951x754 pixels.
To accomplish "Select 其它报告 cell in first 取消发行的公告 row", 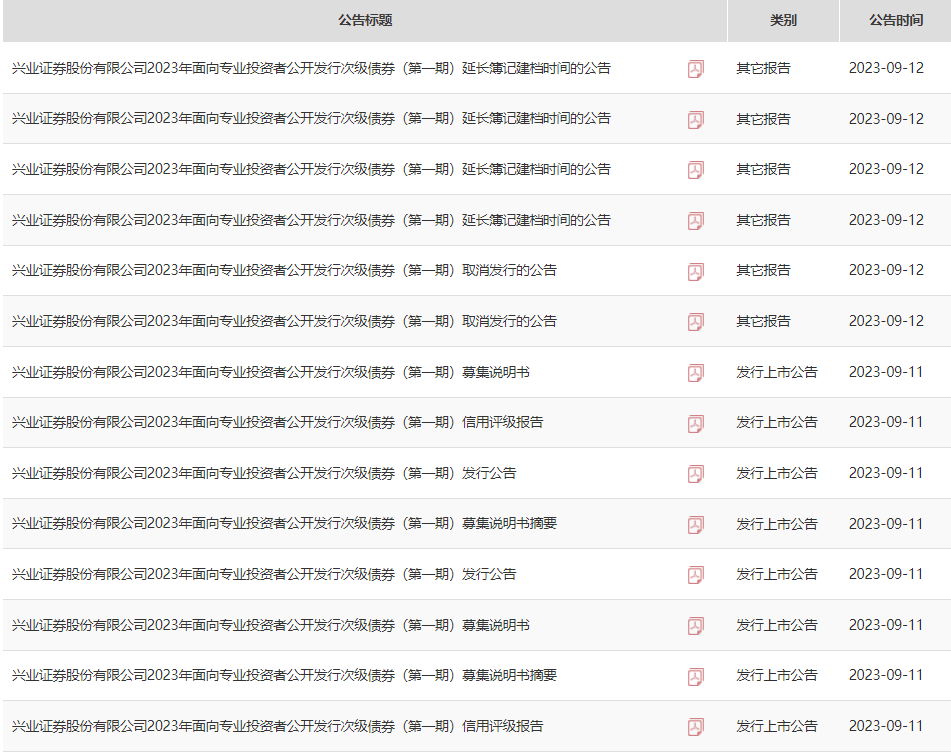I will (x=763, y=270).
